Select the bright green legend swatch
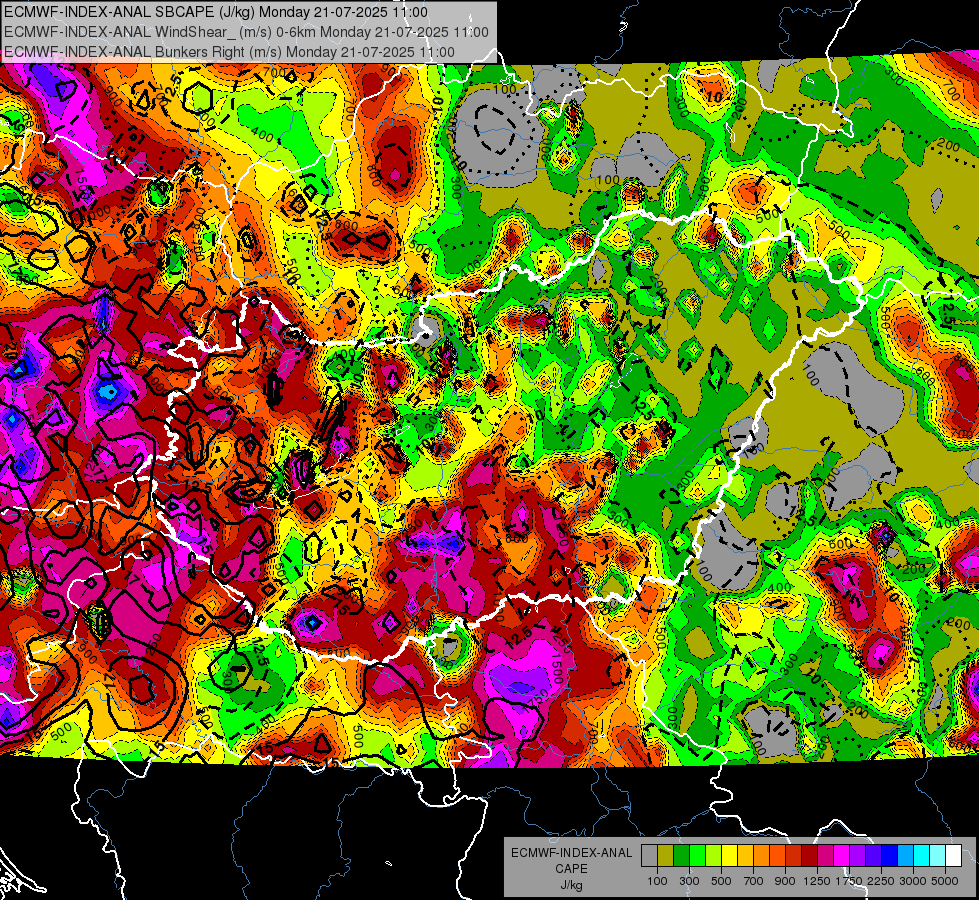The image size is (979, 900). tap(697, 856)
